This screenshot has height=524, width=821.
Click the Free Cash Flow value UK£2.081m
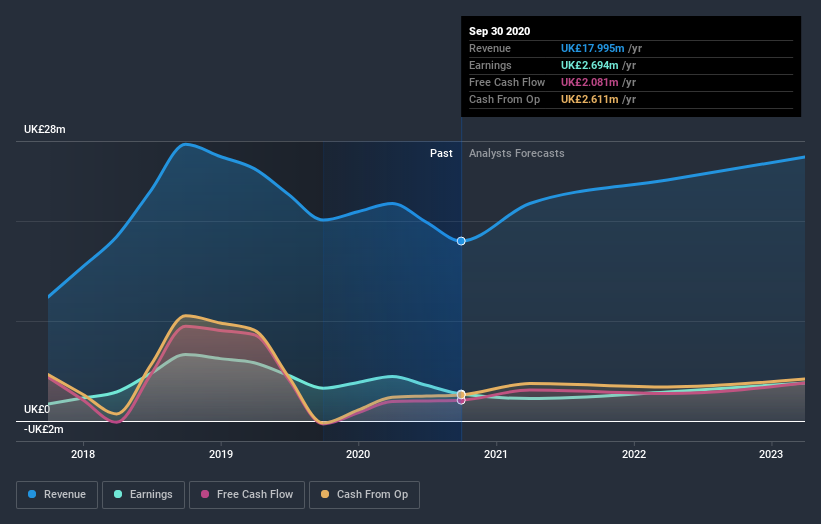590,82
